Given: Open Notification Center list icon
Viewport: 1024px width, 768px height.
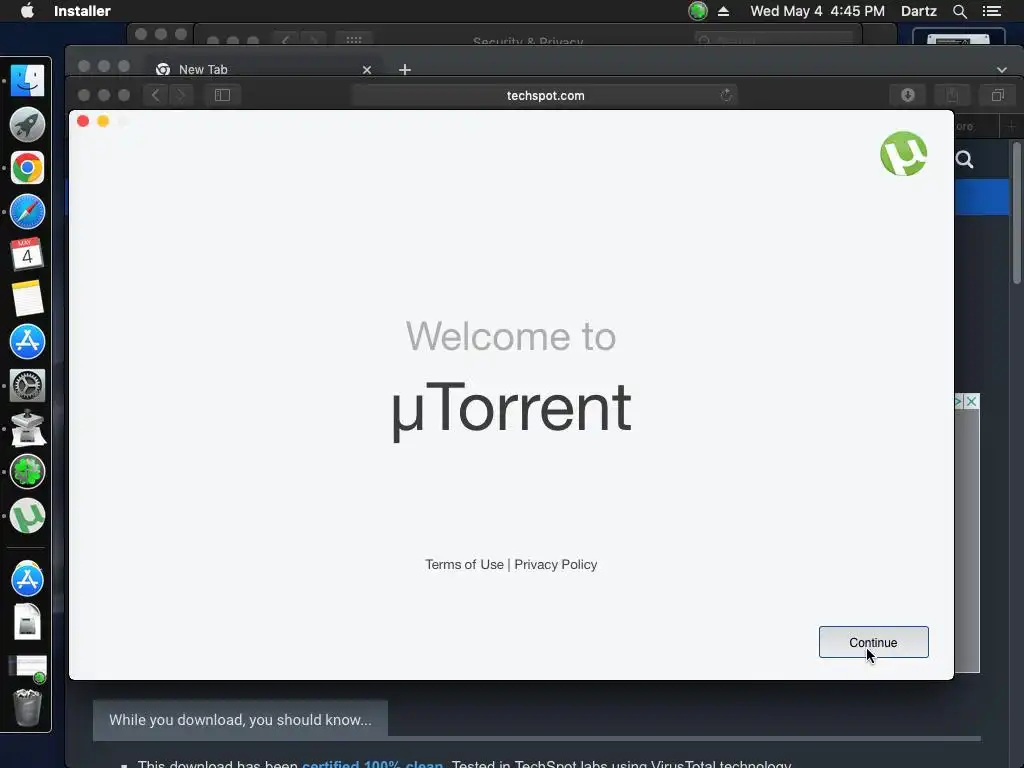Looking at the screenshot, I should tap(991, 11).
